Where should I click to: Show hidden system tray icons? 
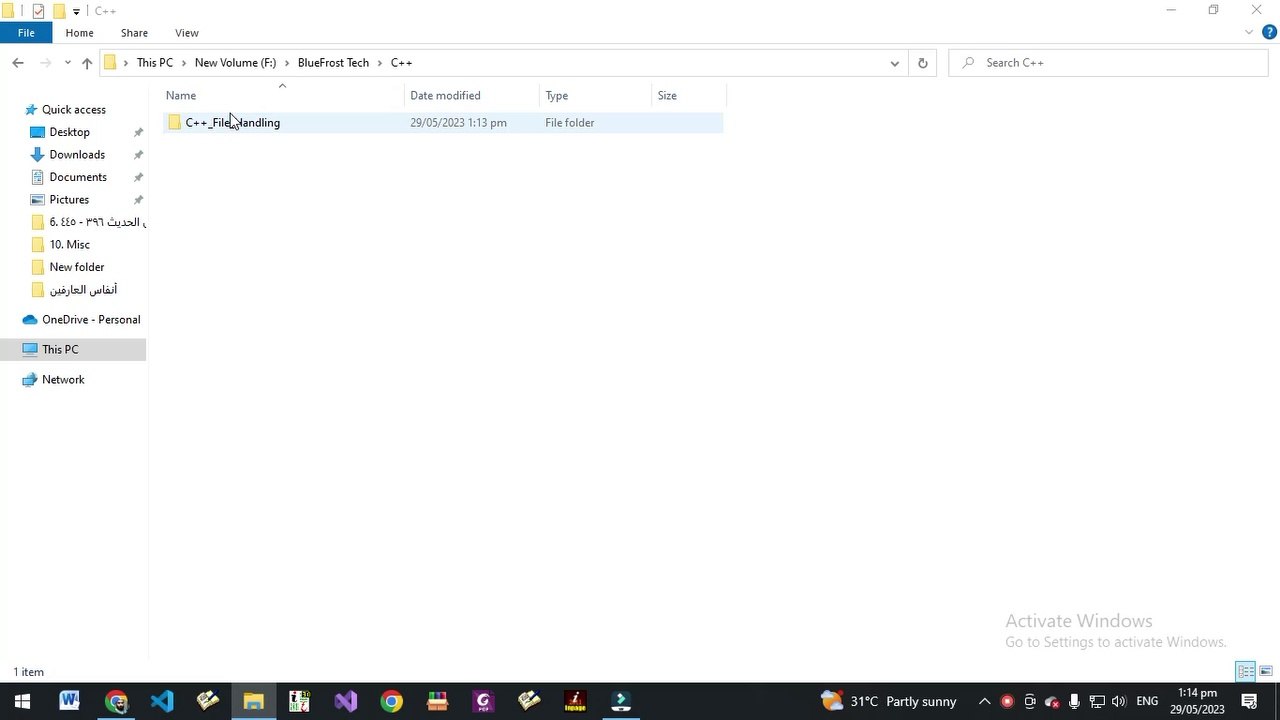tap(984, 701)
